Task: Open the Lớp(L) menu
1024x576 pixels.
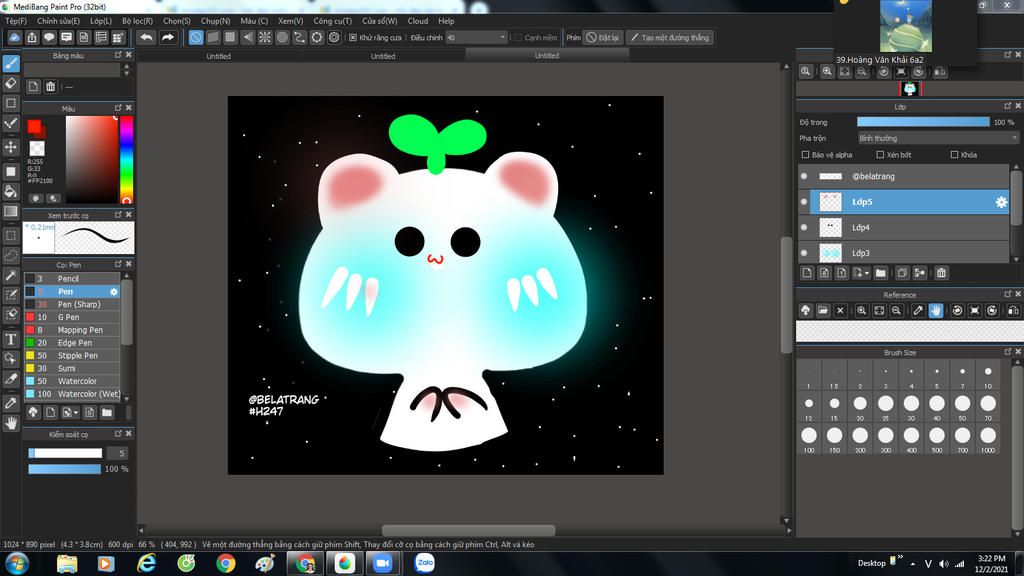Action: tap(101, 21)
